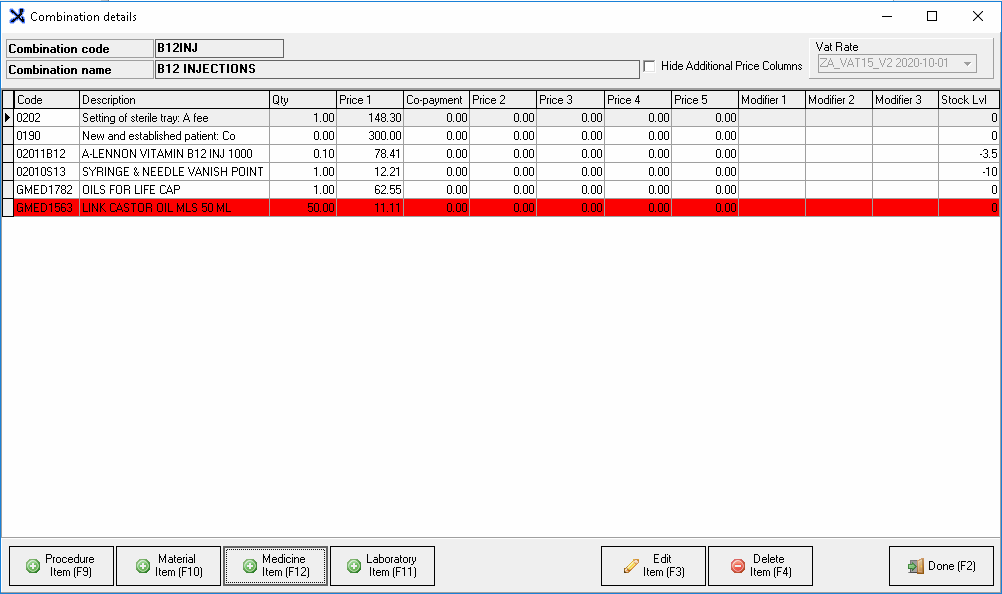Screen dimensions: 1002x594
Task: Click the Price 1 column header
Action: pos(370,100)
